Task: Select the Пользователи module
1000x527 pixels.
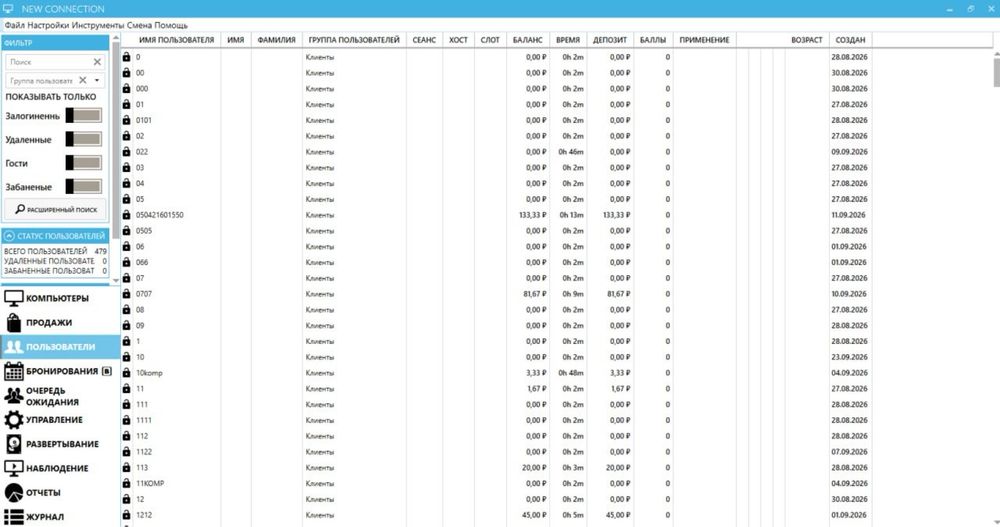Action: click(61, 346)
